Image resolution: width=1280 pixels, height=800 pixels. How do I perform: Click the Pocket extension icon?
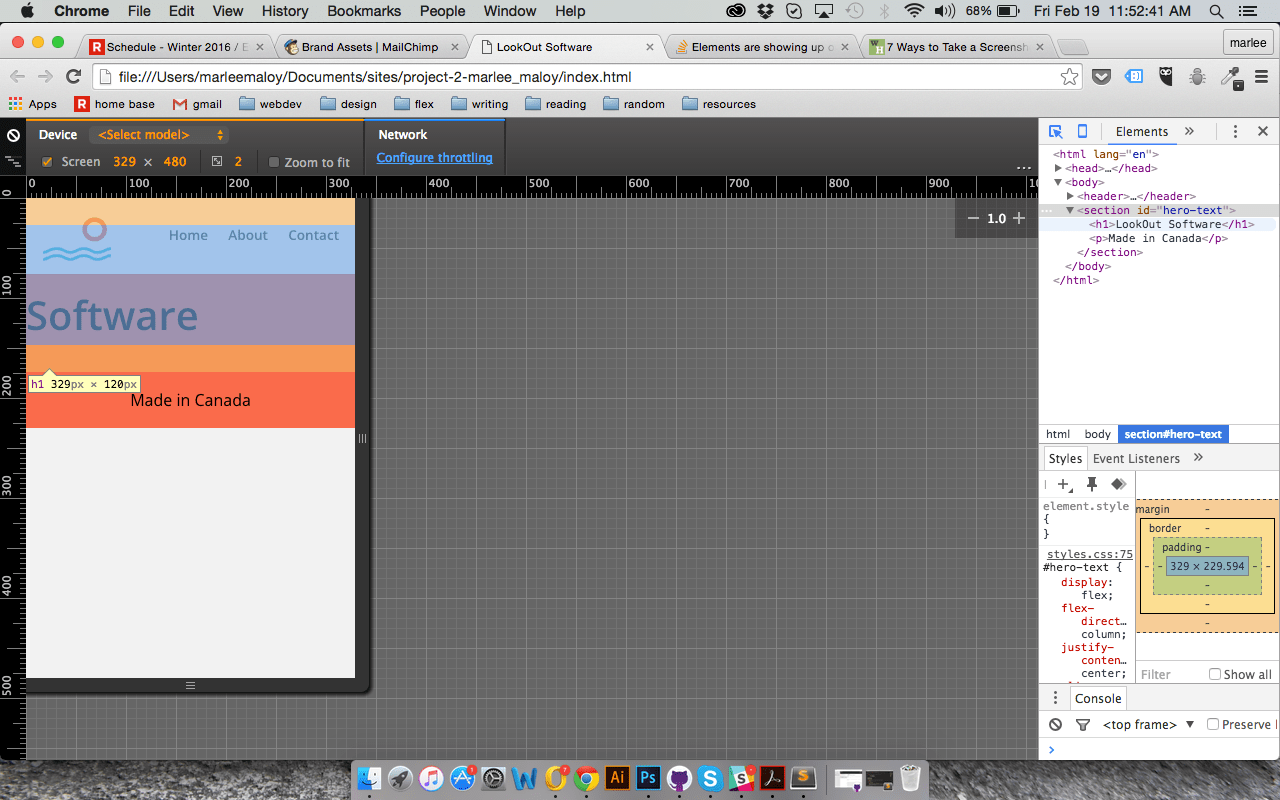1101,77
